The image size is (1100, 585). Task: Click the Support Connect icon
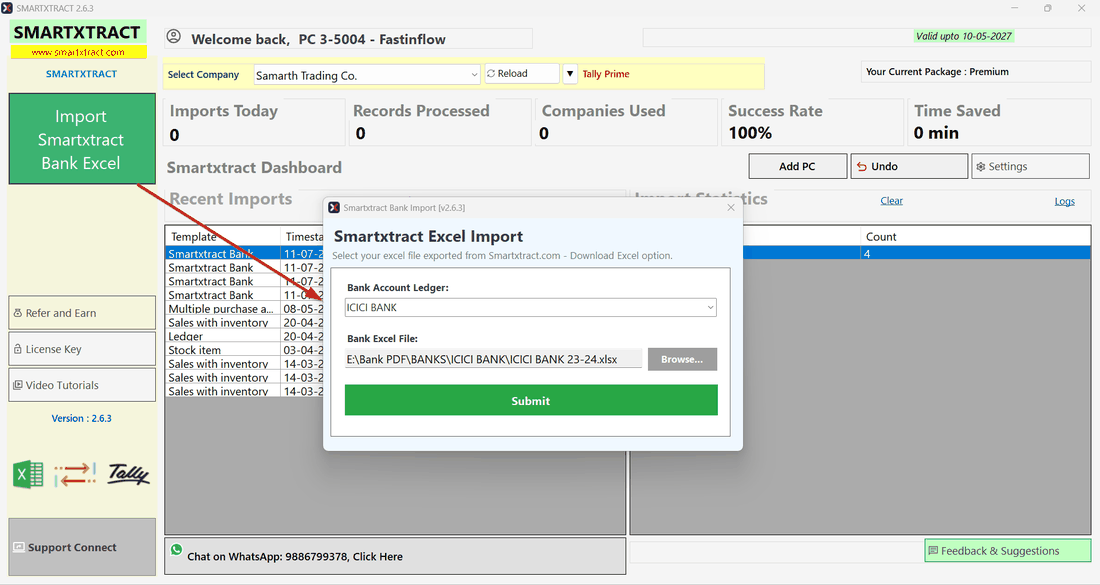[19, 547]
